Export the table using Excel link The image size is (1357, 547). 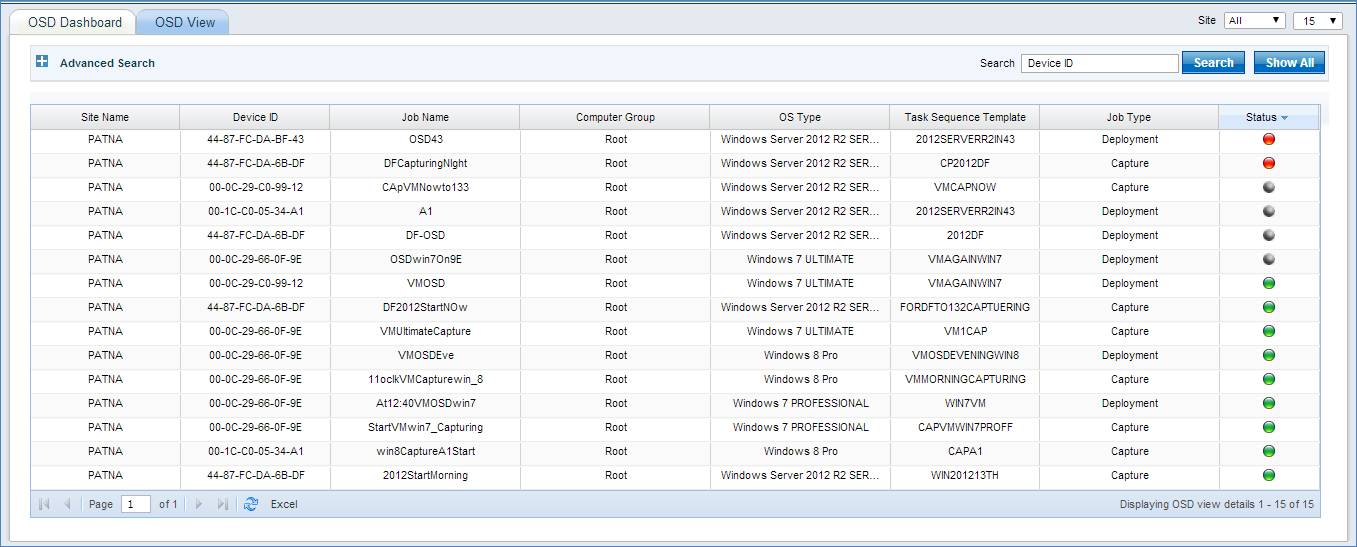(x=284, y=504)
